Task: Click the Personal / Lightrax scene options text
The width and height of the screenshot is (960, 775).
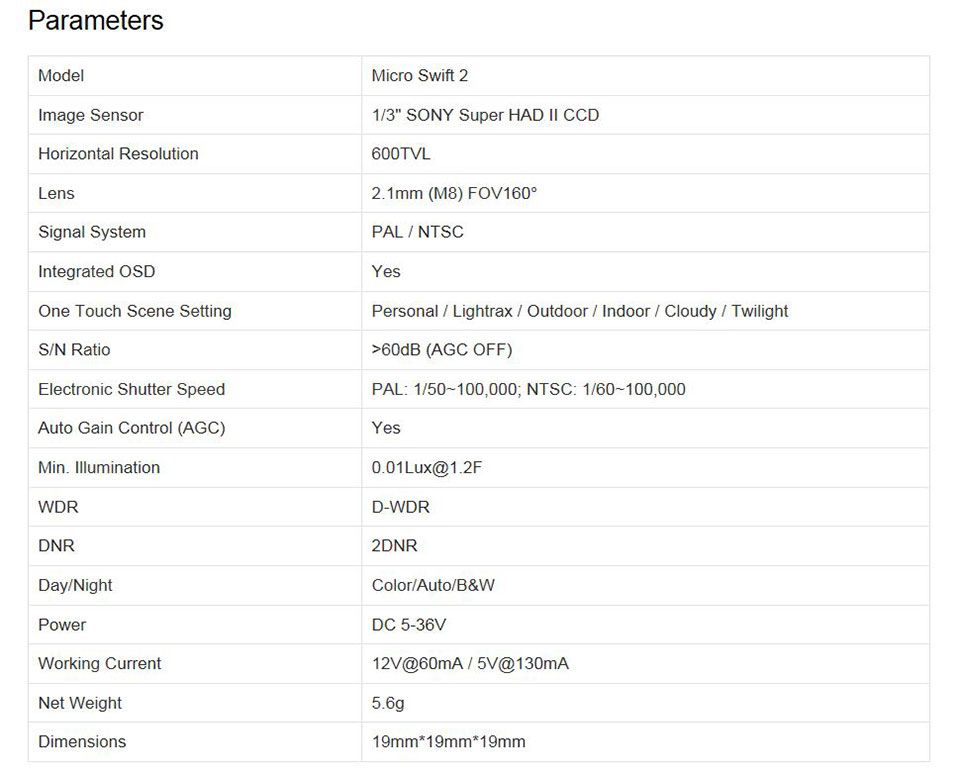Action: (x=579, y=311)
